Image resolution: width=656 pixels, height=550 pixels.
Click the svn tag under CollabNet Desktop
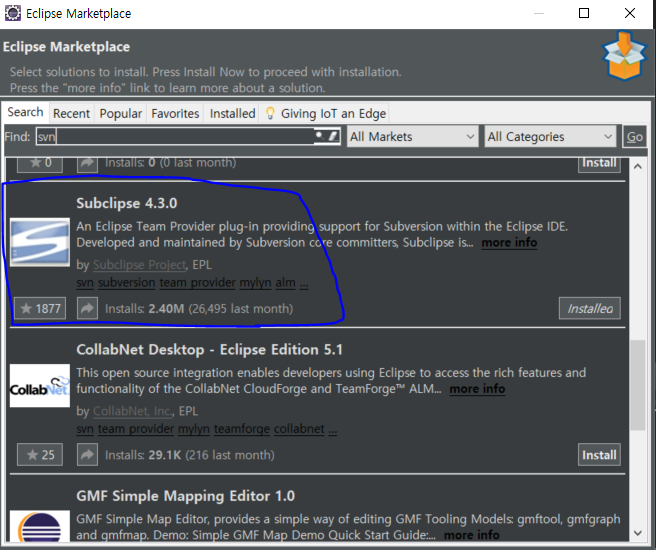click(85, 429)
